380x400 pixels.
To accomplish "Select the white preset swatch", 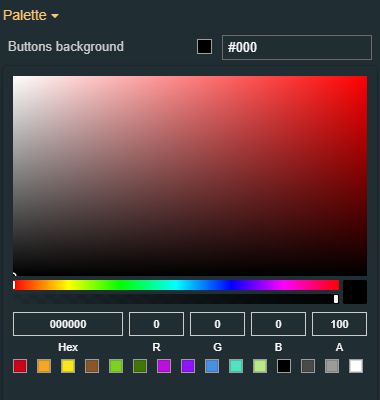I will click(356, 366).
